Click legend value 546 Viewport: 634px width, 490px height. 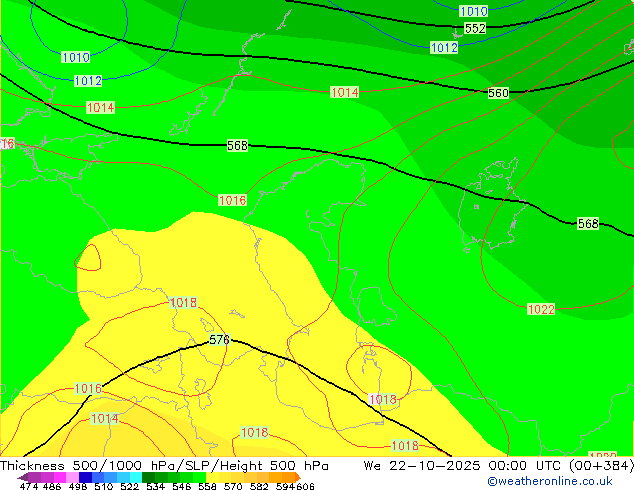point(182,486)
